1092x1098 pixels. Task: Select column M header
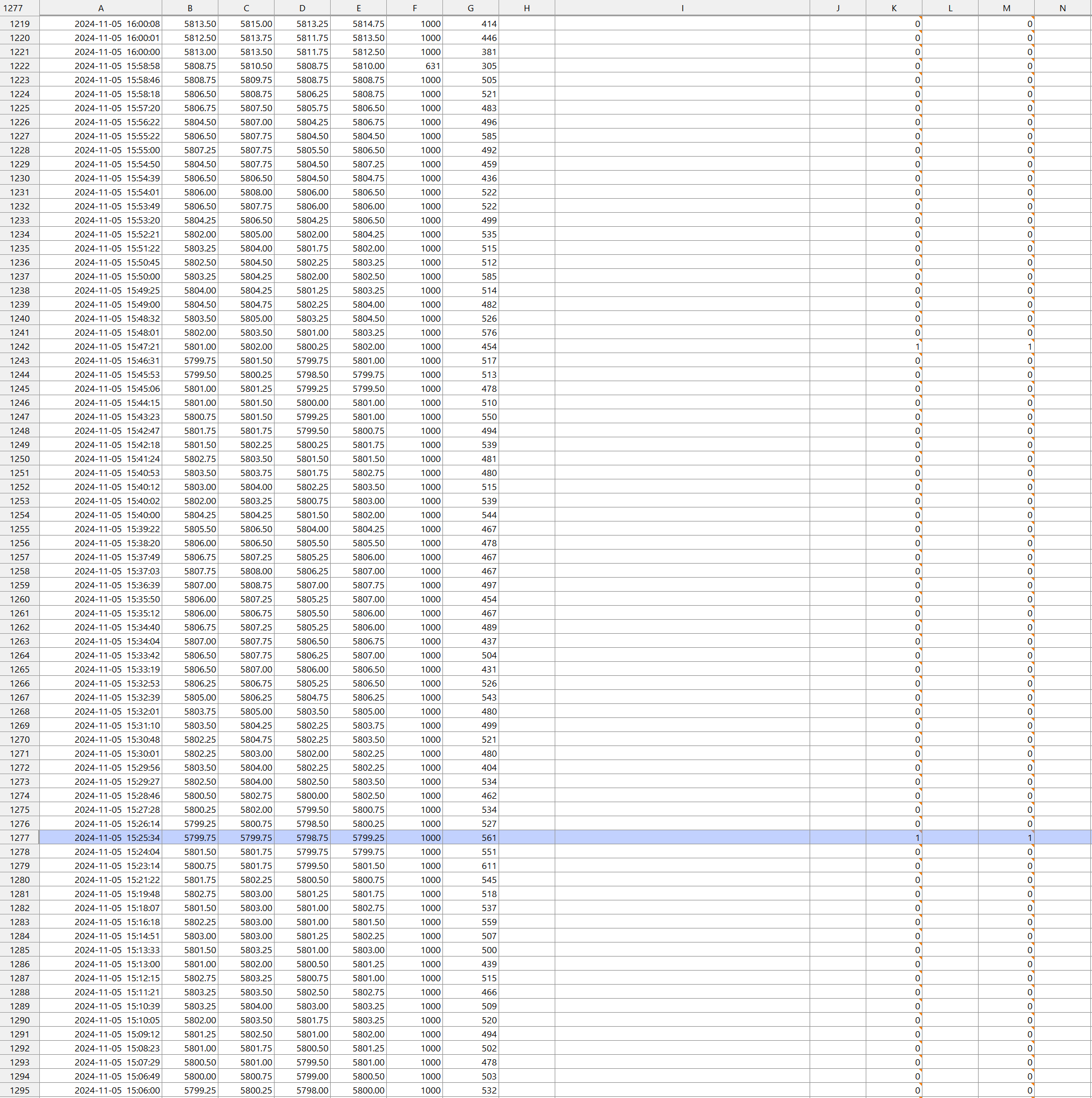(1006, 8)
